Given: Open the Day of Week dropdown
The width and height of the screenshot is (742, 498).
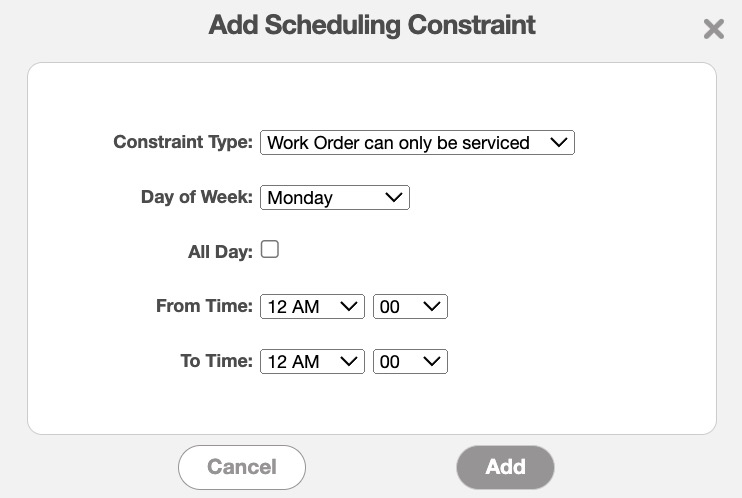Looking at the screenshot, I should pos(334,198).
